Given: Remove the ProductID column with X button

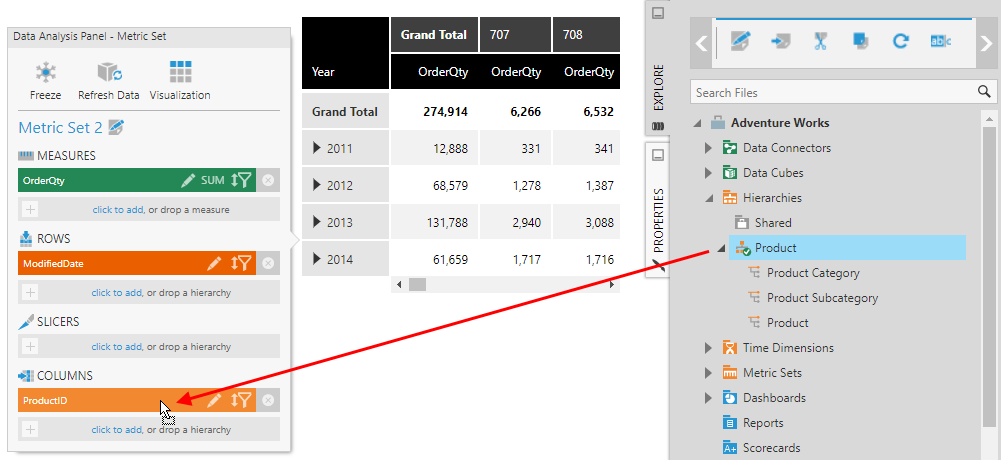Looking at the screenshot, I should (x=268, y=400).
